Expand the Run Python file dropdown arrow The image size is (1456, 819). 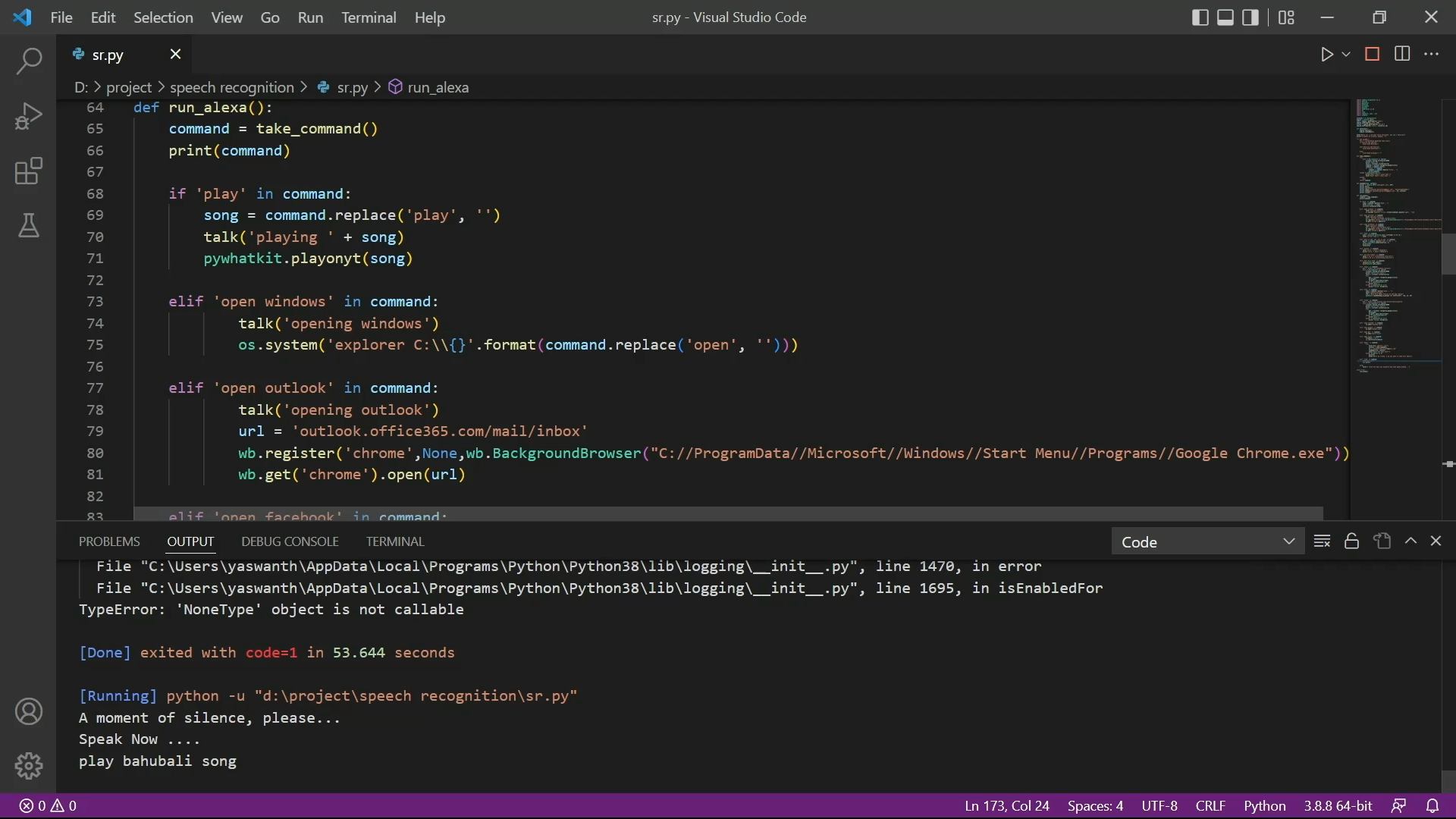point(1346,55)
